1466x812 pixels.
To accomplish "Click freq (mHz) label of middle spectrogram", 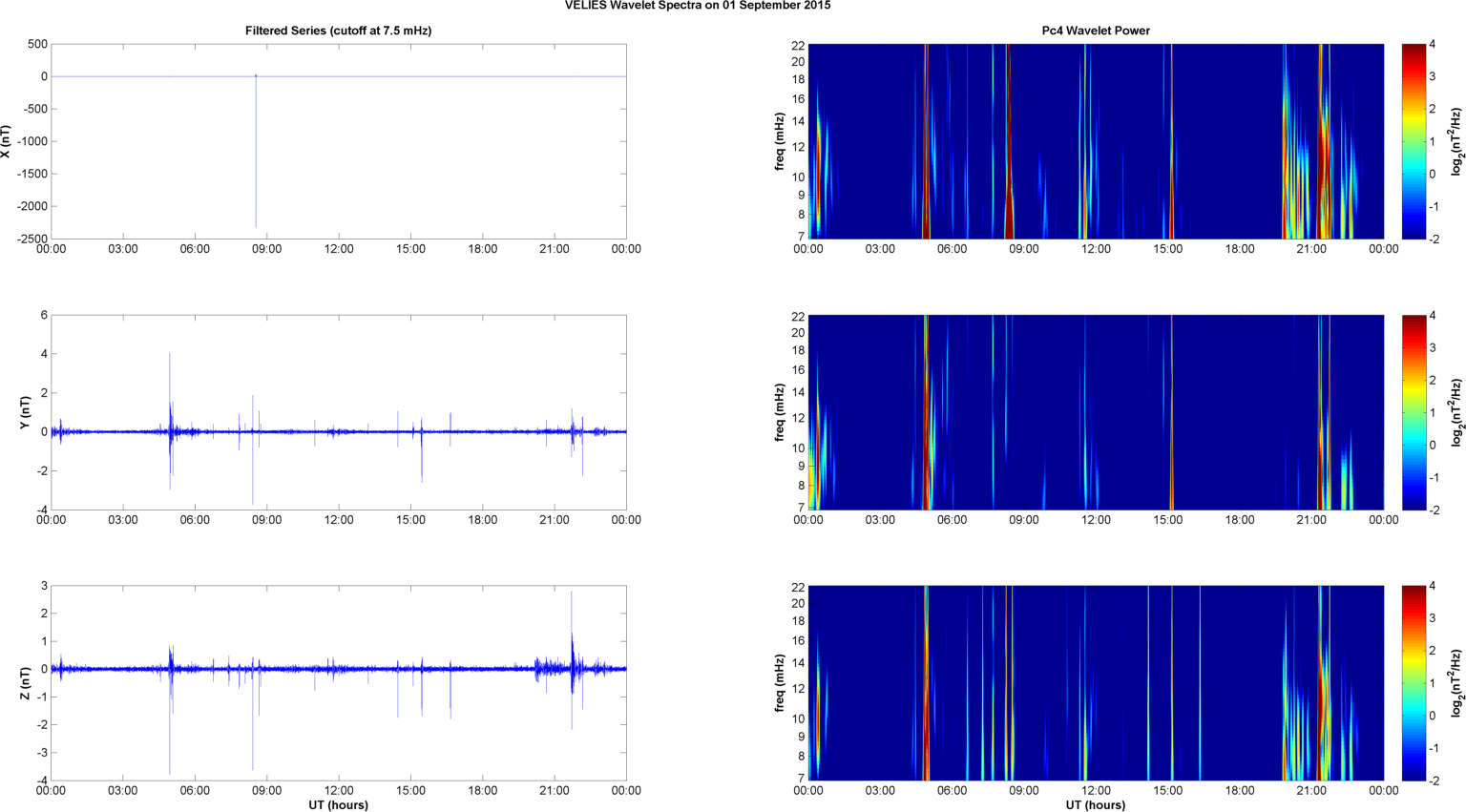I will (780, 412).
